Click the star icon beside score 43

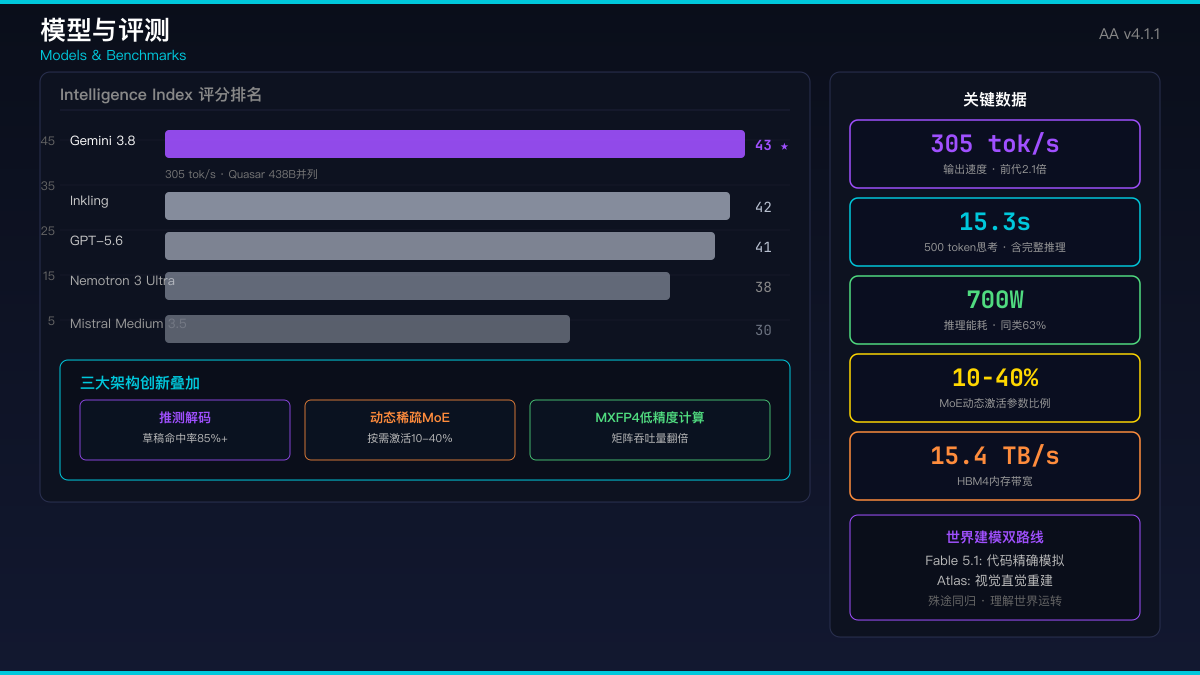click(x=784, y=146)
